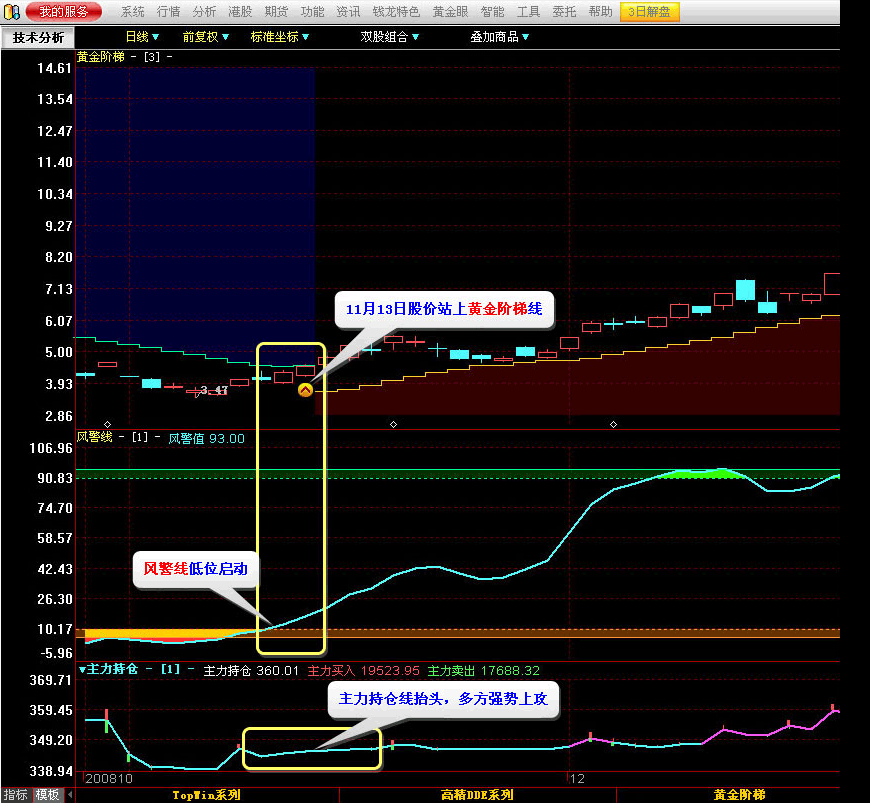Open the 帮助 menu
Screen dimensions: 870x803
click(x=600, y=12)
